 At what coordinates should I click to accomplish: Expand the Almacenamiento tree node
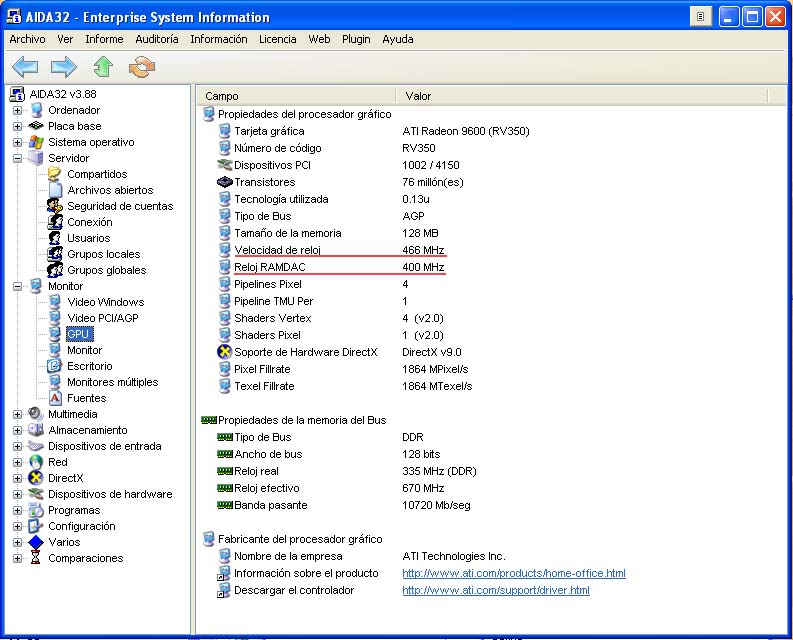tap(17, 430)
